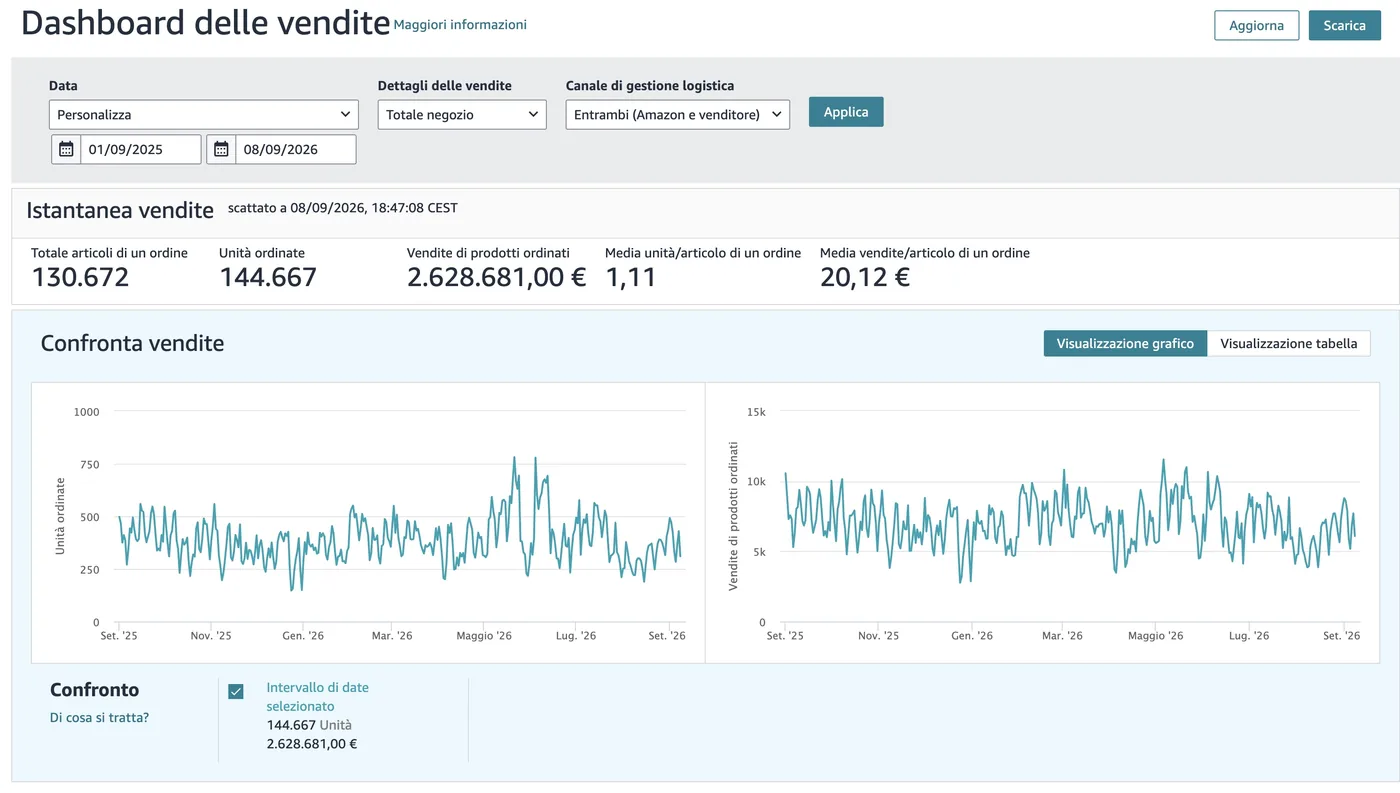Edit the start date field 01/09/2025

click(140, 149)
